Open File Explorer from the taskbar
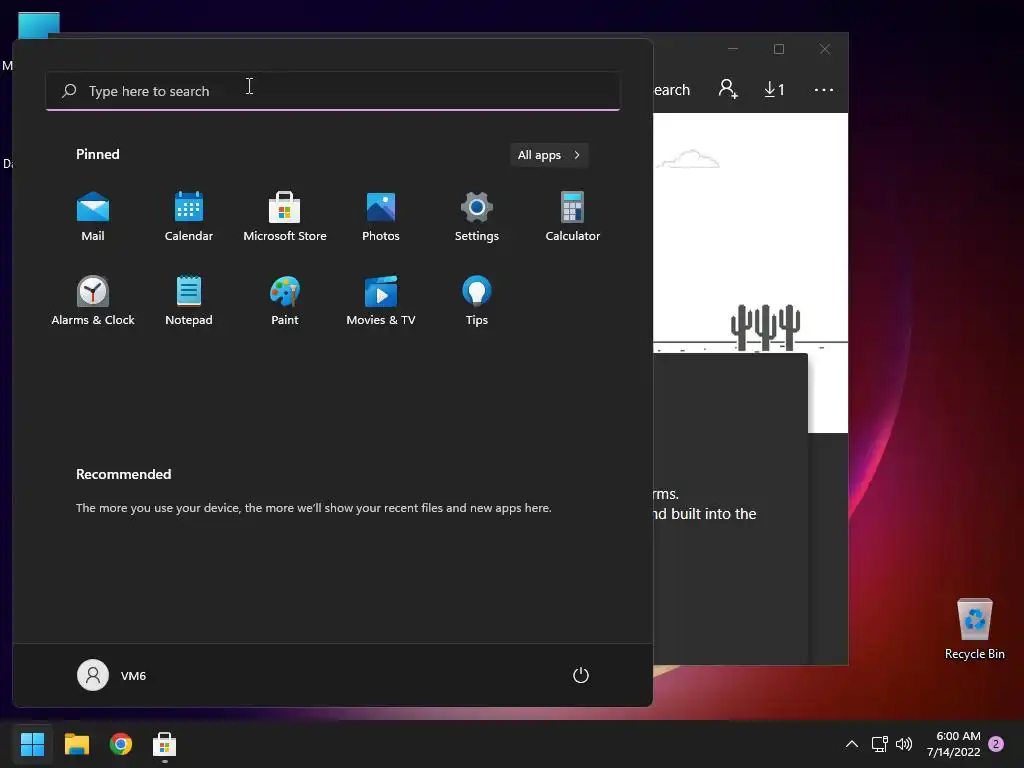The width and height of the screenshot is (1024, 768). point(76,744)
